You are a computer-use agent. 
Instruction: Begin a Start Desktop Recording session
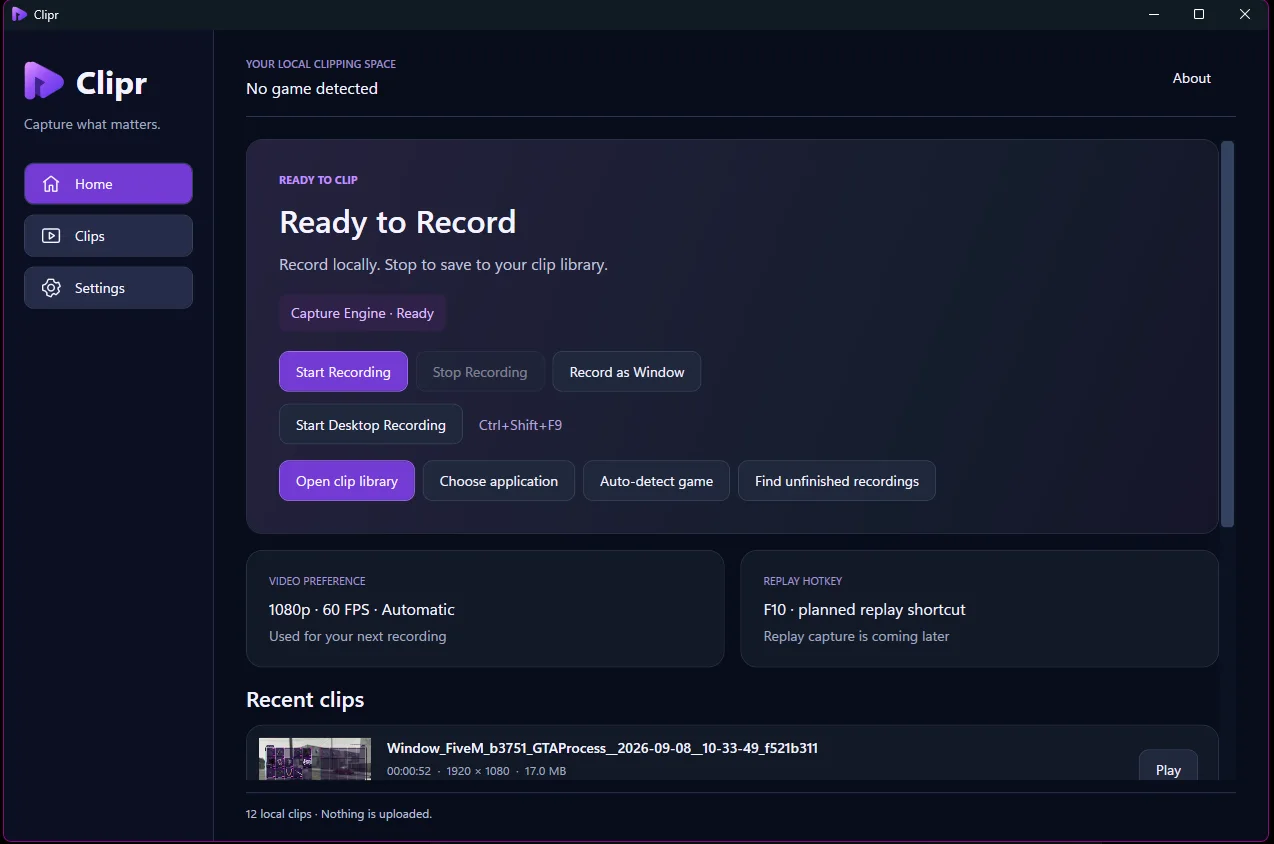(x=371, y=425)
